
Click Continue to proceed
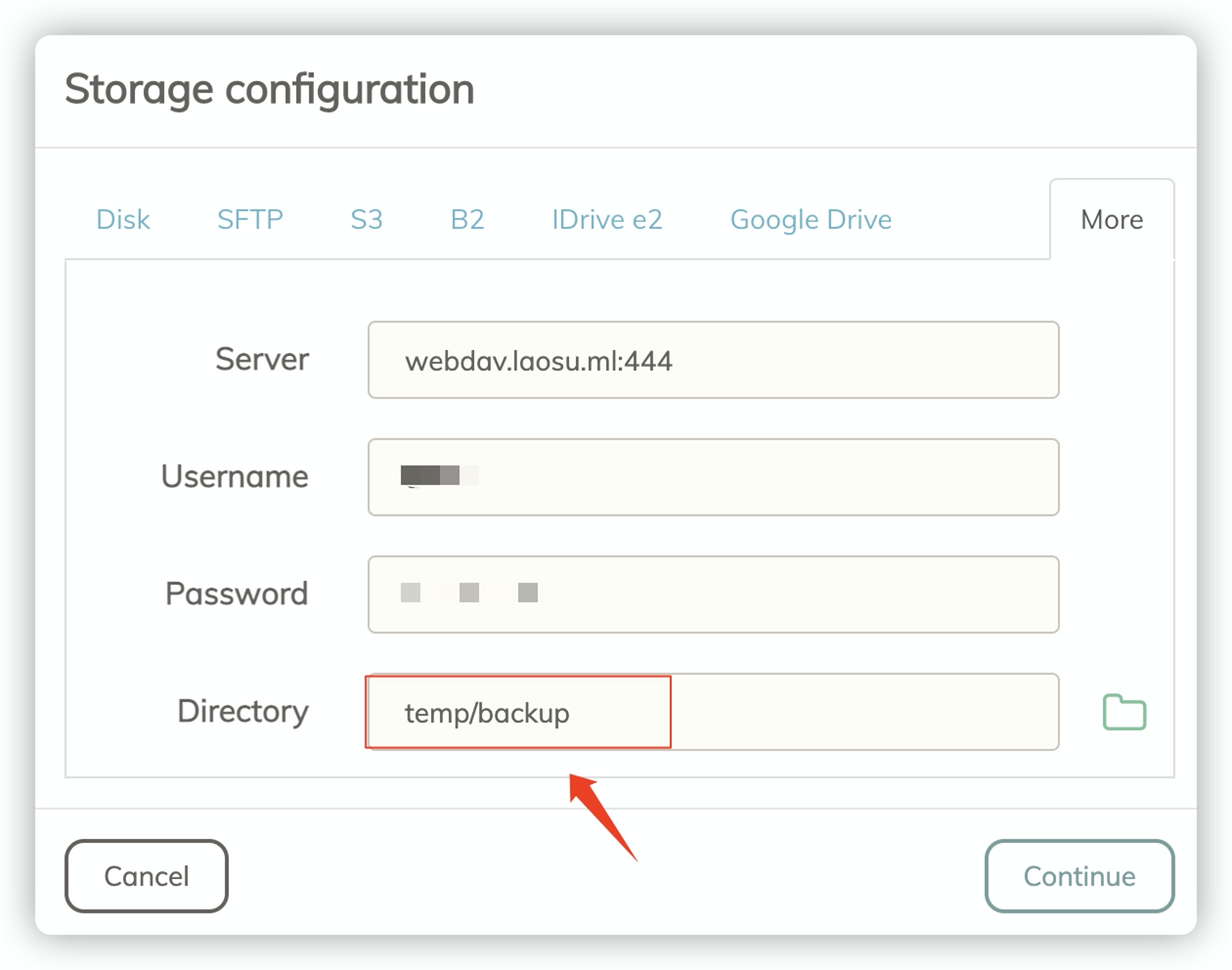[1079, 876]
